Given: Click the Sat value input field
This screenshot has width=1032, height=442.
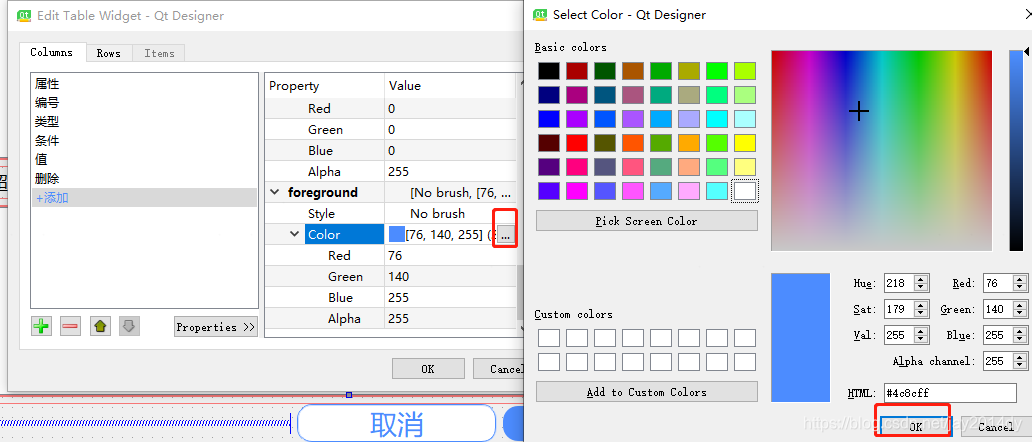Looking at the screenshot, I should [899, 309].
